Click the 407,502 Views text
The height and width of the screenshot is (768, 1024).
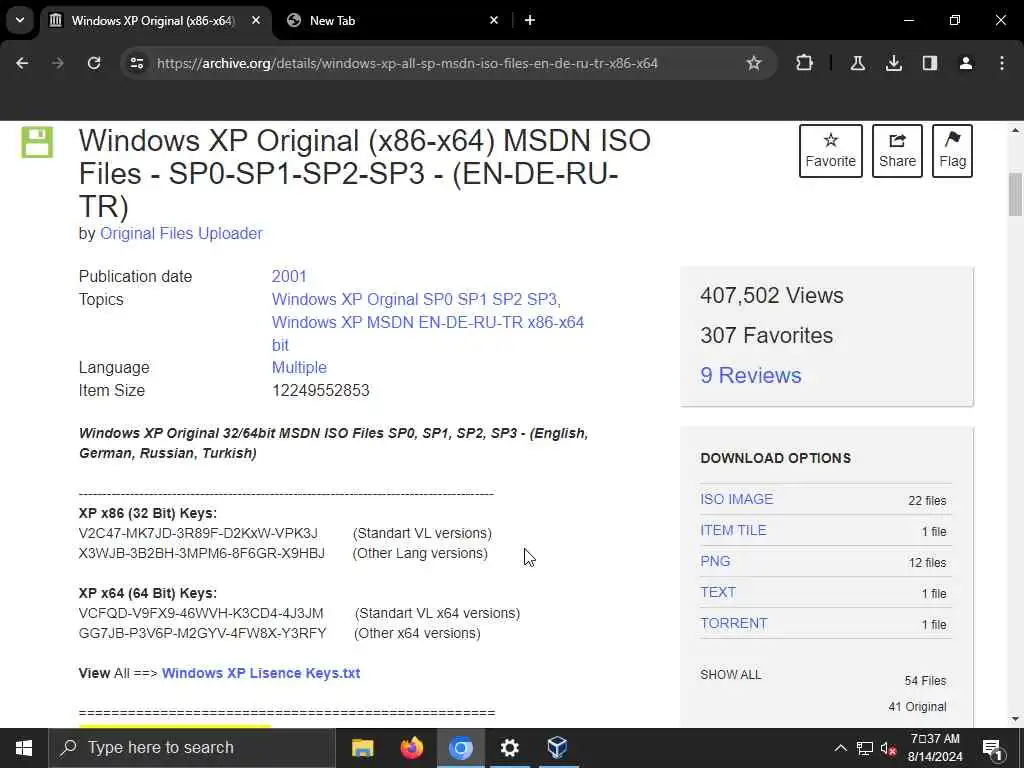click(771, 296)
